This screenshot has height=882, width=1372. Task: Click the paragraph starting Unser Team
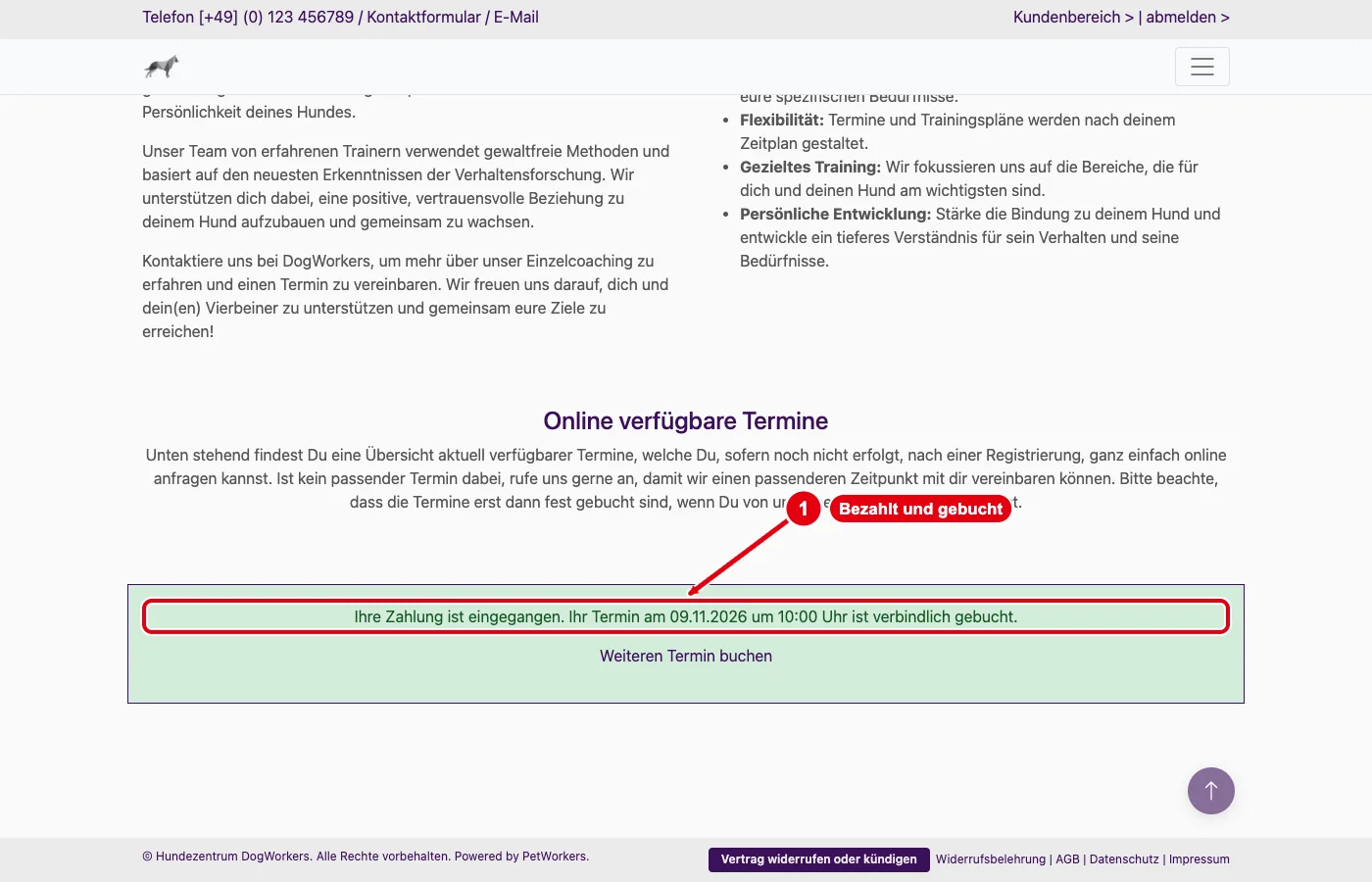point(406,186)
